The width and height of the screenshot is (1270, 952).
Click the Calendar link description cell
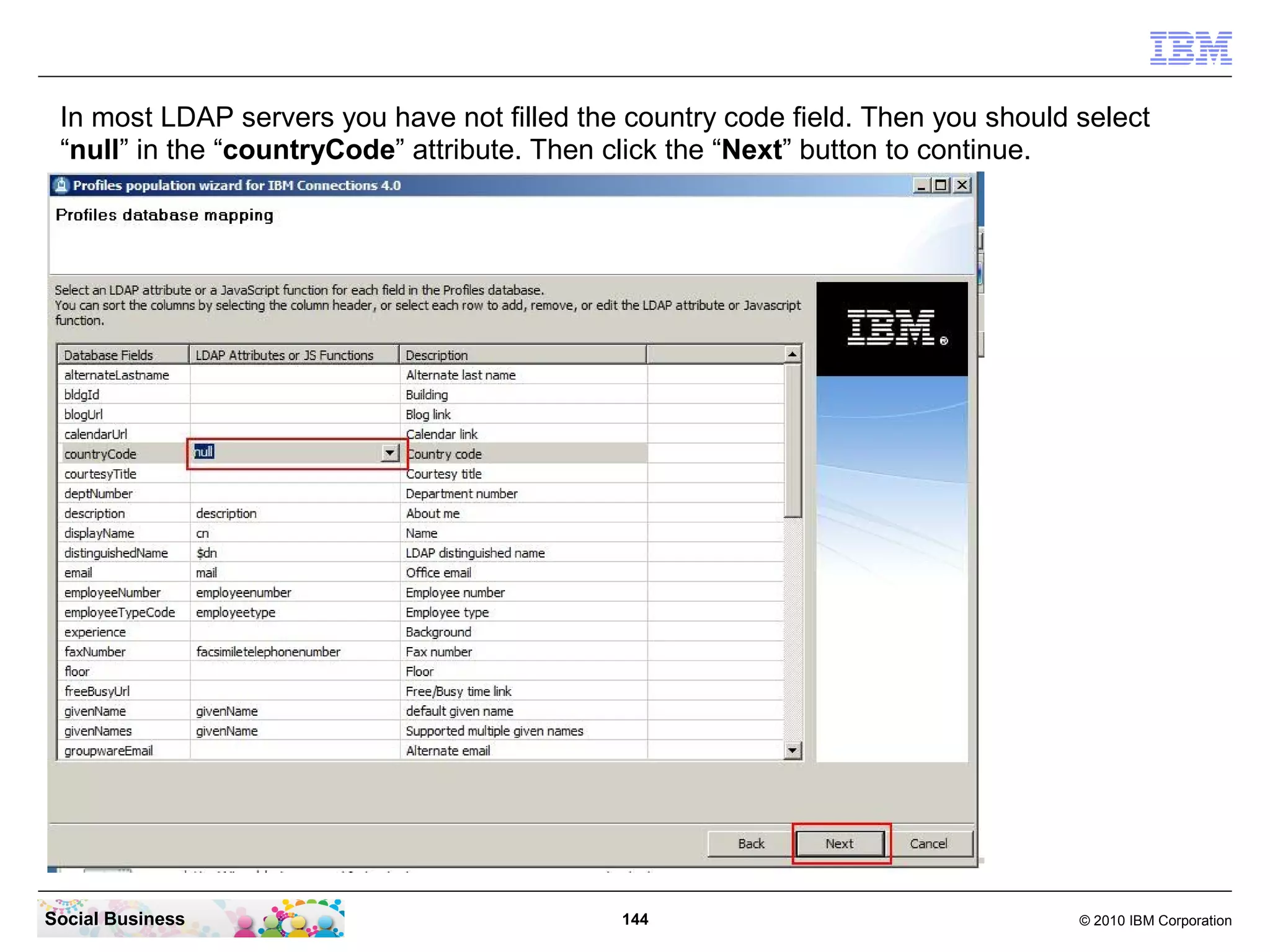[523, 434]
